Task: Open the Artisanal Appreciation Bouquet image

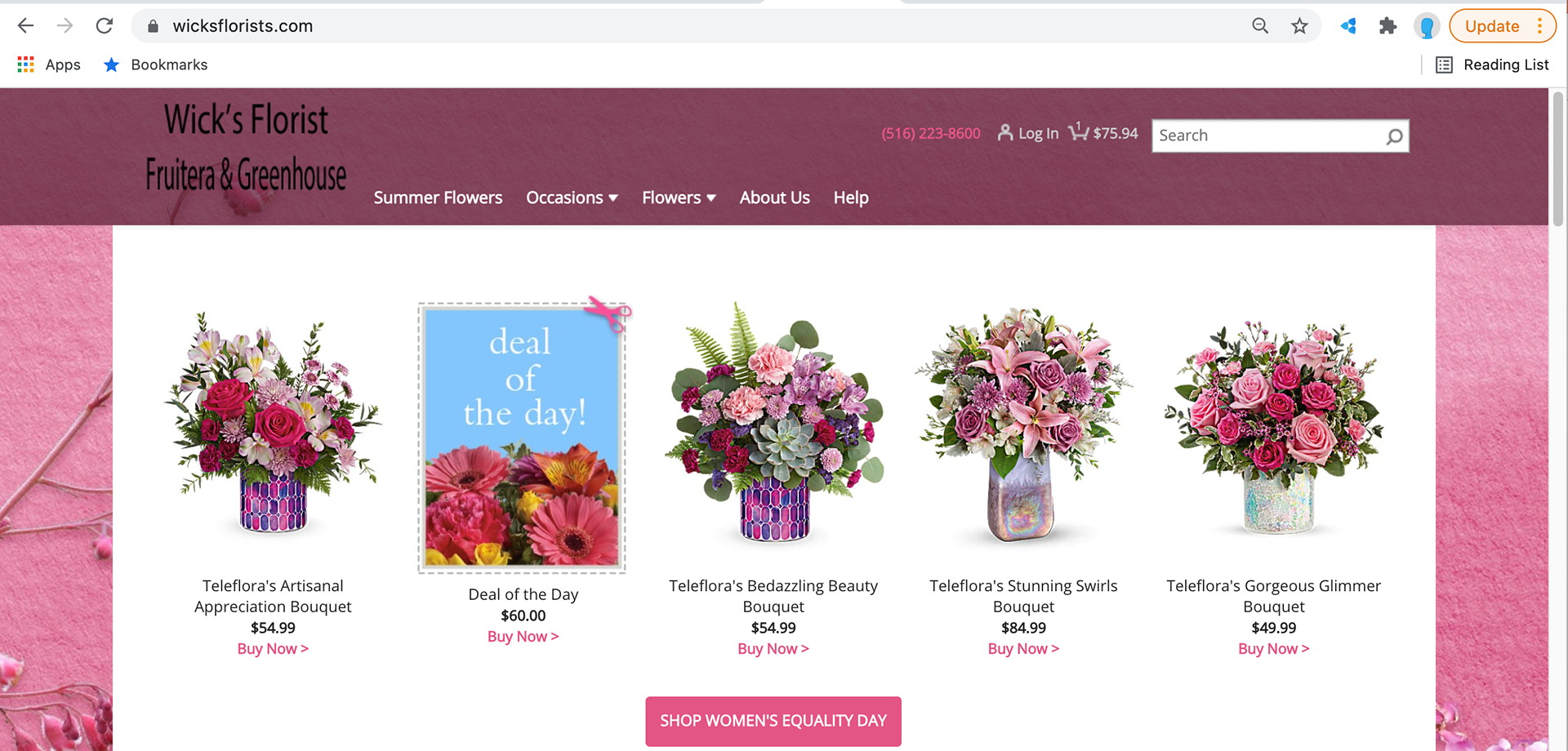Action: (273, 423)
